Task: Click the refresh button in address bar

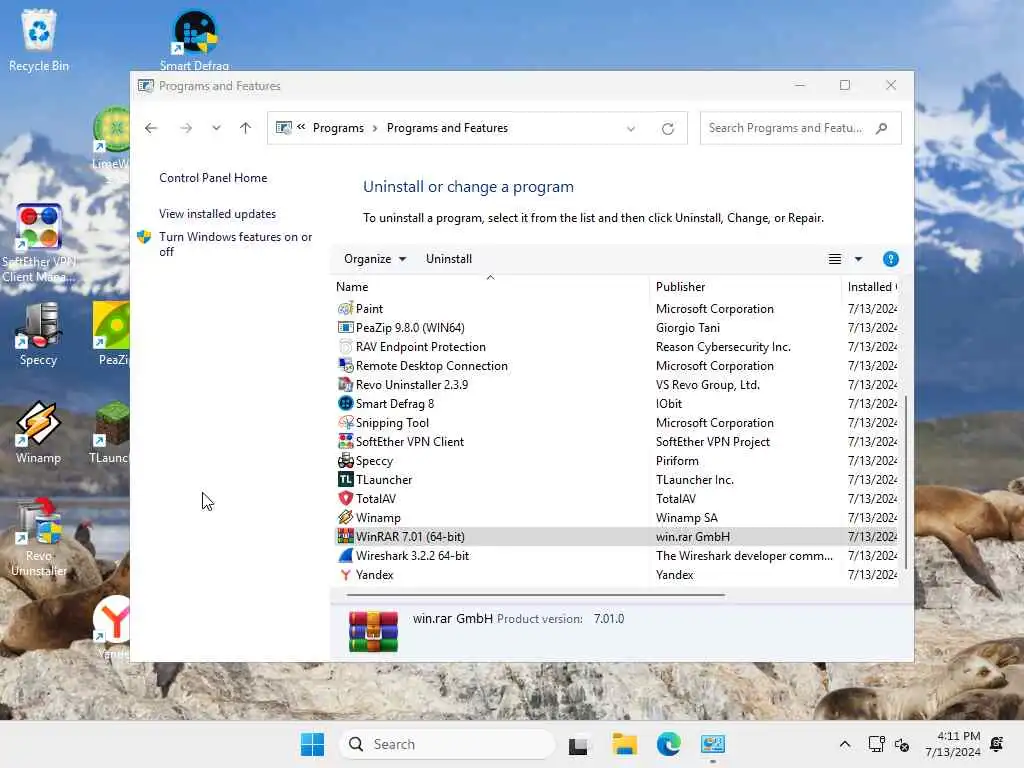Action: [667, 129]
